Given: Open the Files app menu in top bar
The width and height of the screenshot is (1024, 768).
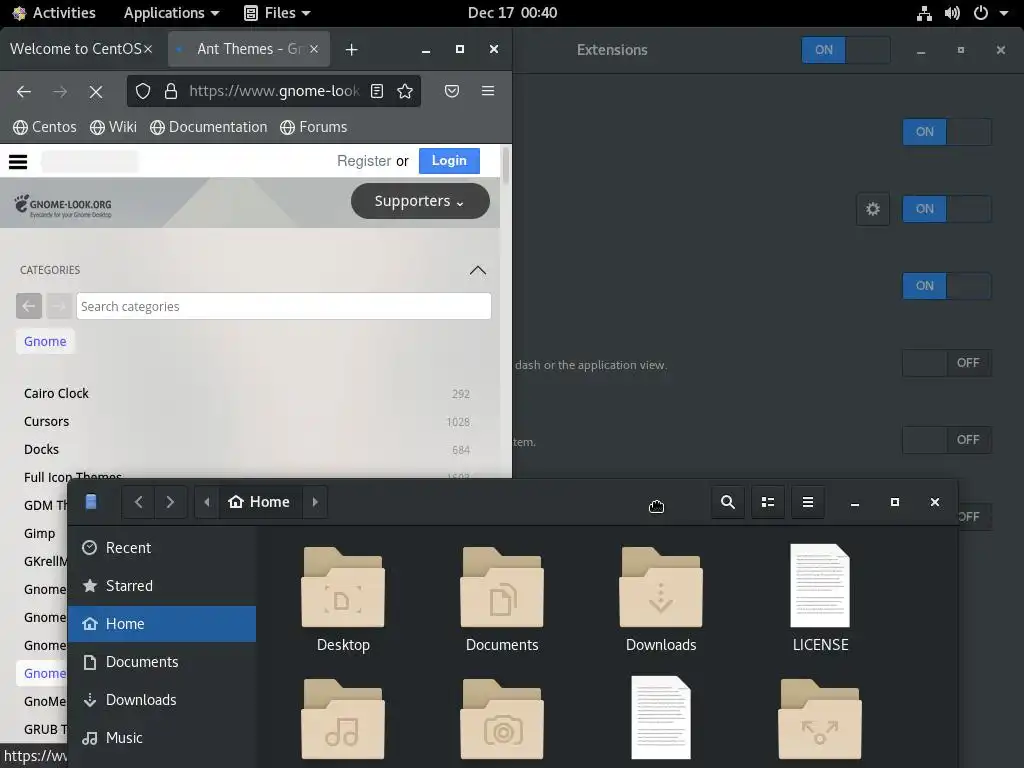Looking at the screenshot, I should point(277,13).
